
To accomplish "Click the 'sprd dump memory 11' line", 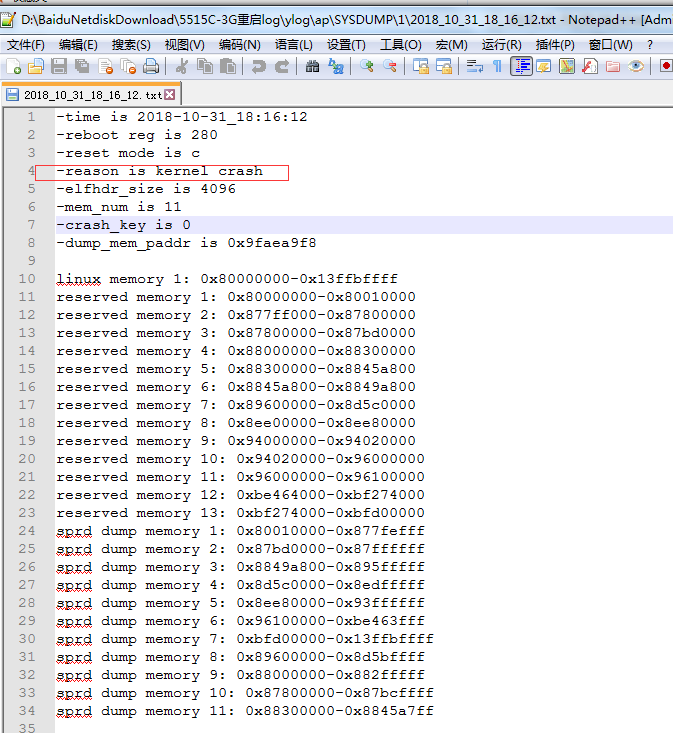I will pos(245,711).
